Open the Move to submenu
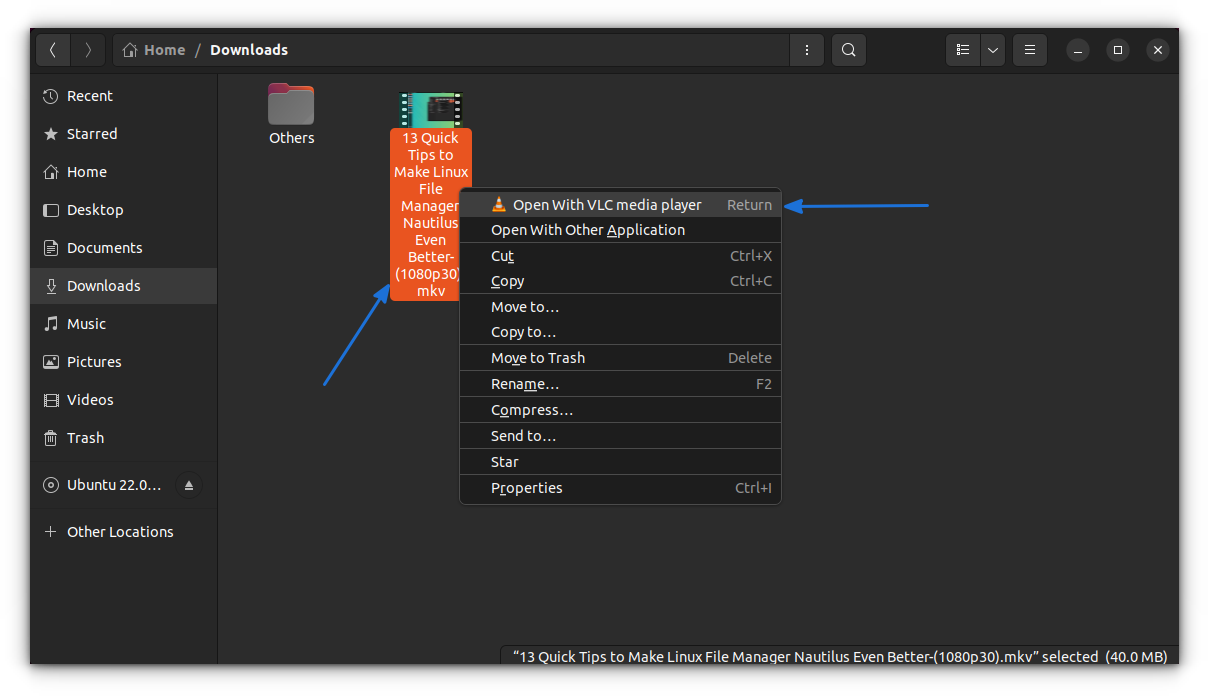The image size is (1209, 696). pos(525,306)
